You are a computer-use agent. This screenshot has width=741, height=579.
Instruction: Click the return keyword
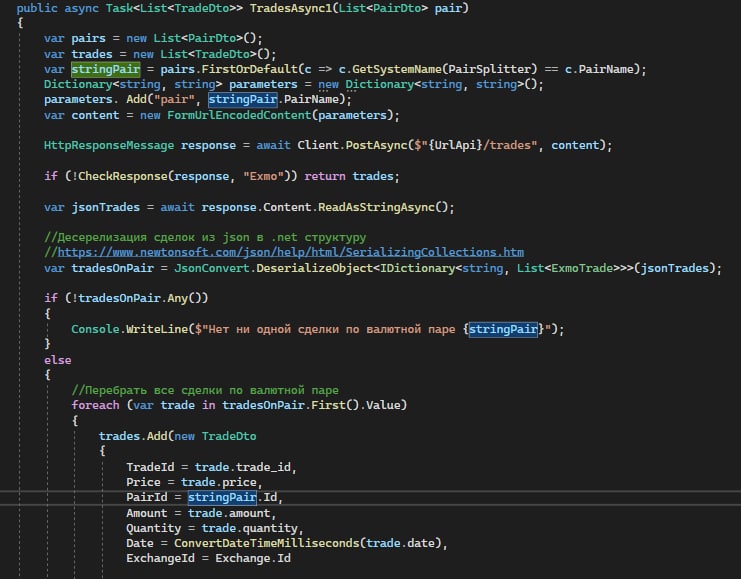tap(325, 176)
